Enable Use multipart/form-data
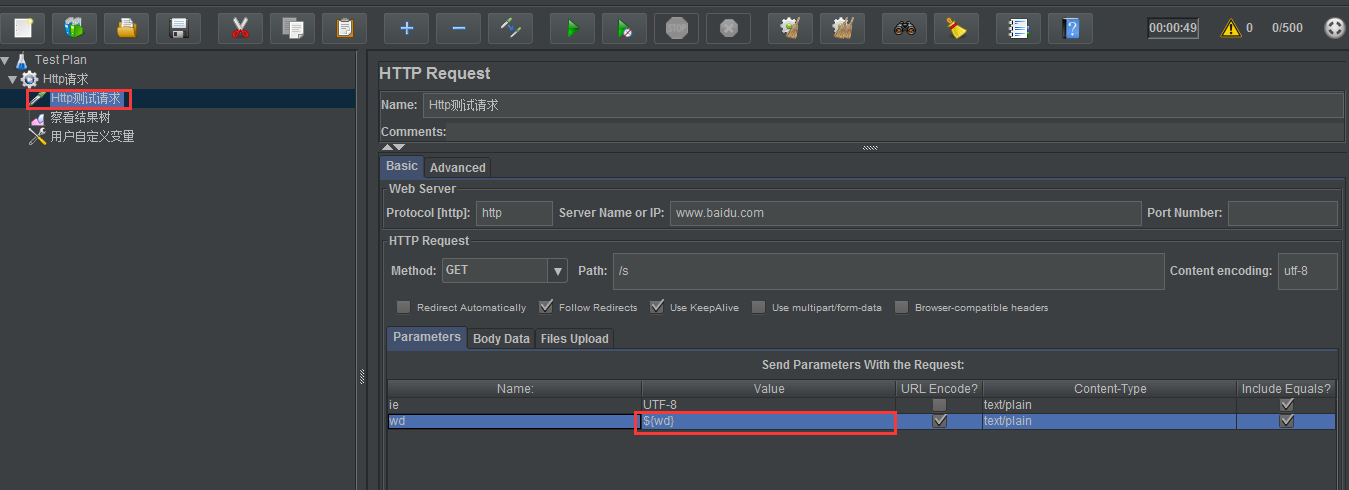The image size is (1349, 490). [x=759, y=307]
